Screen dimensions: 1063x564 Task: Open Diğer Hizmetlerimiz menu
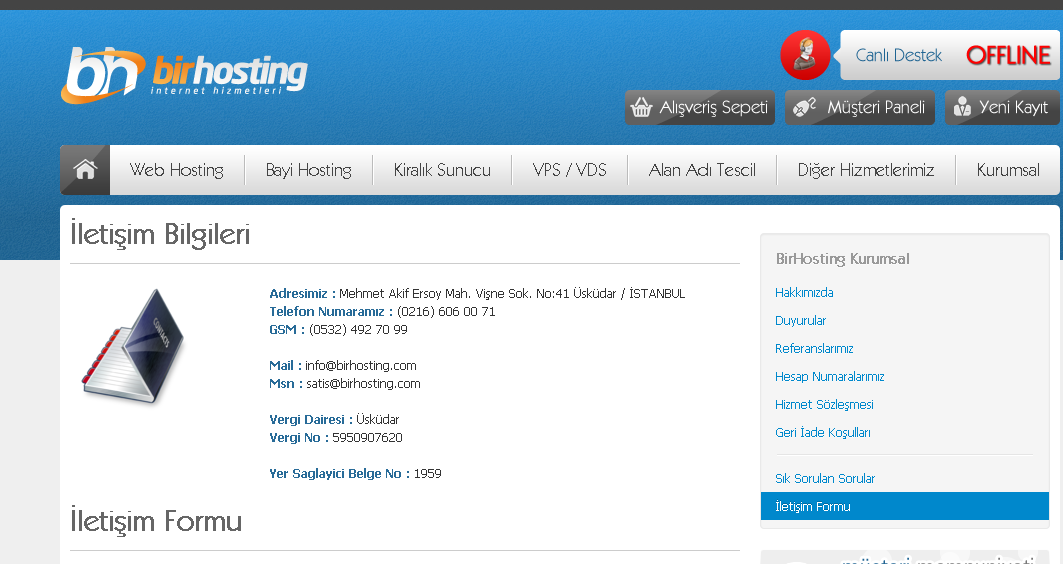click(866, 170)
